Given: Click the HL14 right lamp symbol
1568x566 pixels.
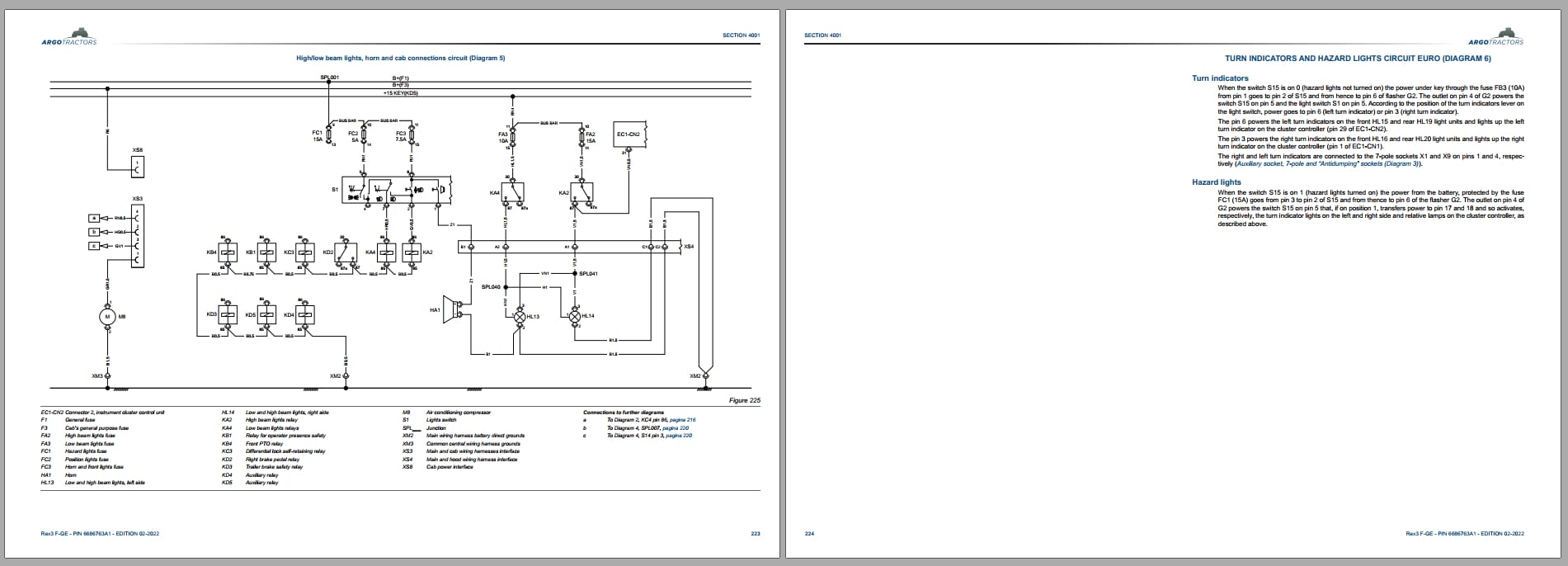Looking at the screenshot, I should pos(575,315).
